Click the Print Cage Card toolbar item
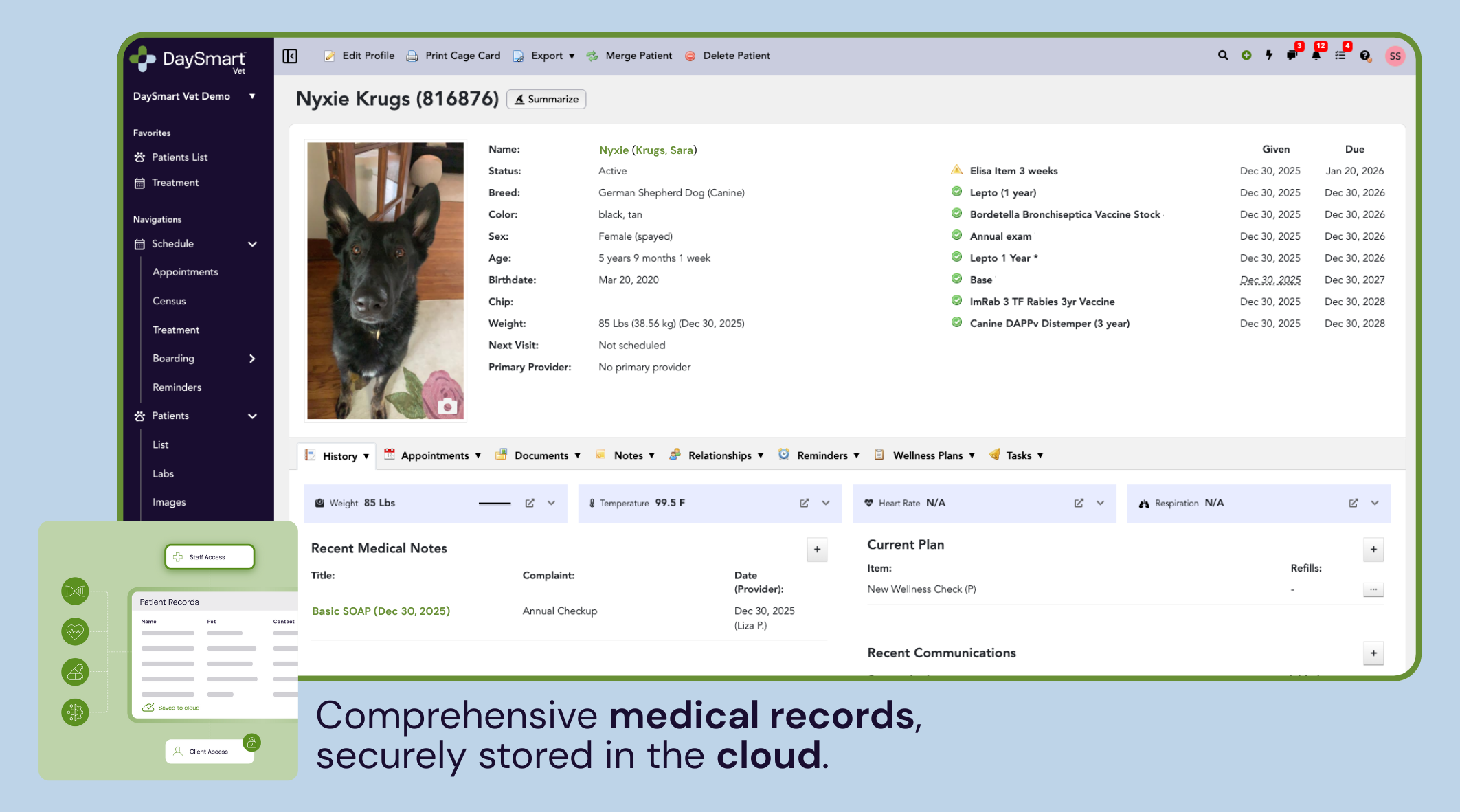This screenshot has height=812, width=1460. click(462, 55)
